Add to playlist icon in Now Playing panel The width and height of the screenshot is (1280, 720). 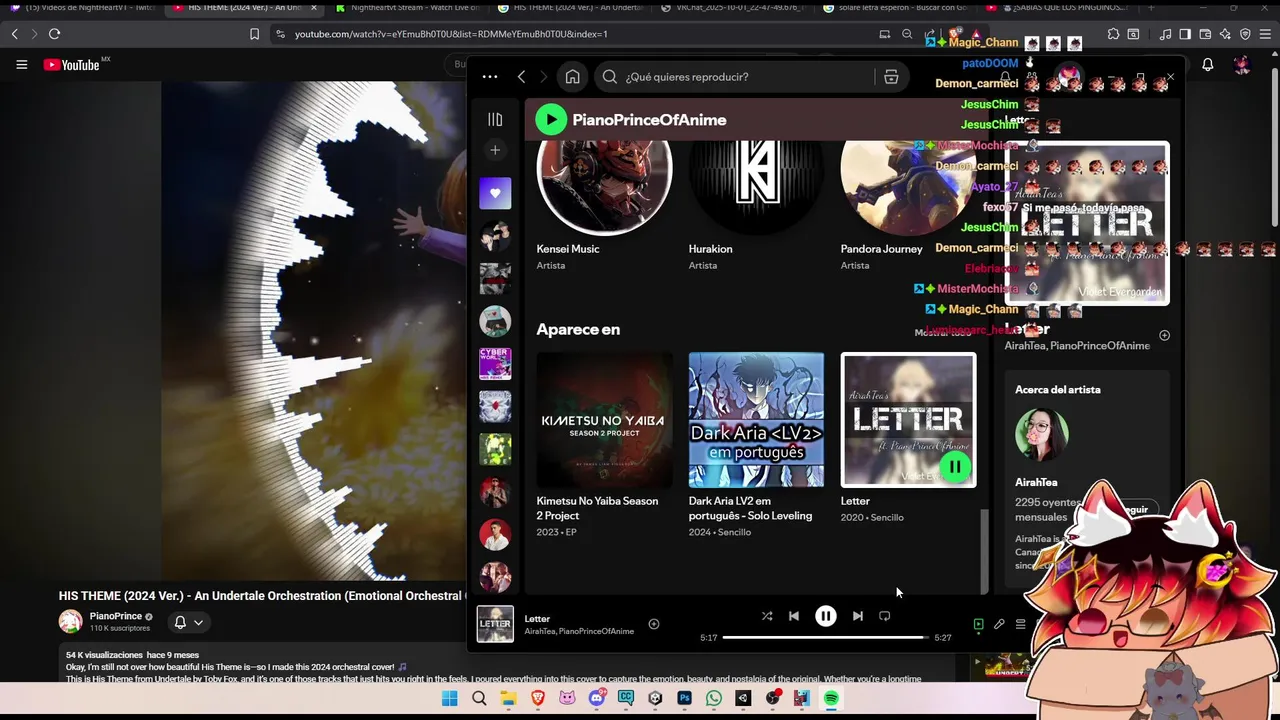click(x=1164, y=335)
